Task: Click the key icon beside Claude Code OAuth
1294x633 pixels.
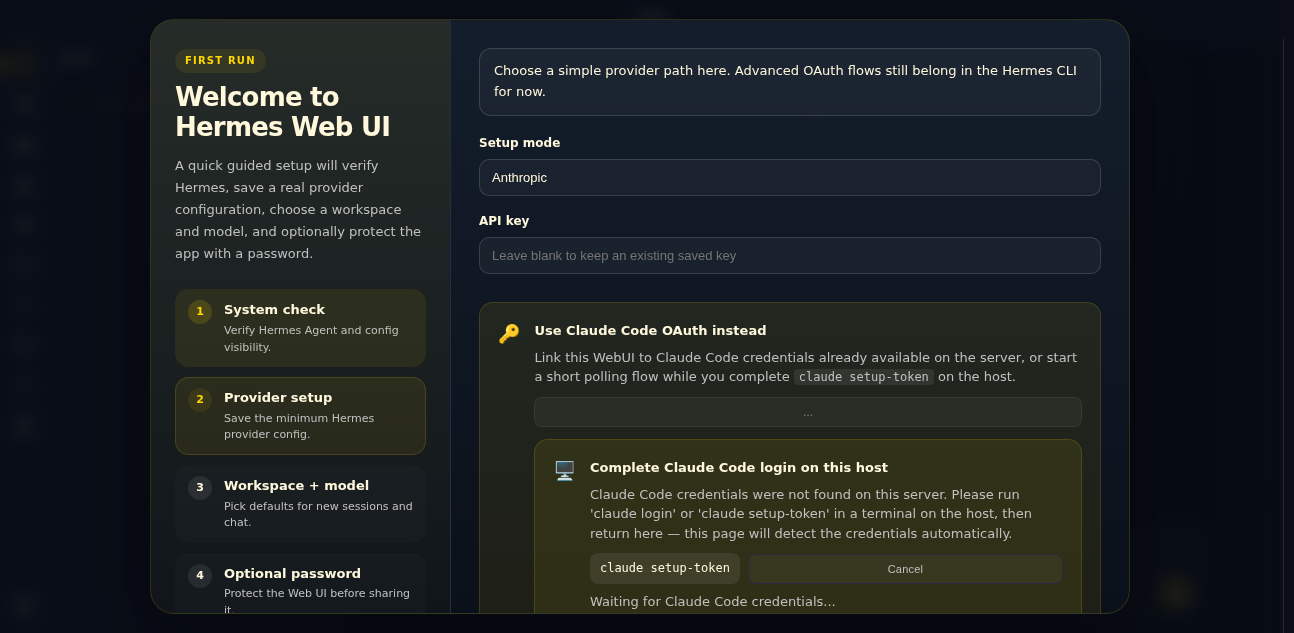Action: click(x=509, y=333)
